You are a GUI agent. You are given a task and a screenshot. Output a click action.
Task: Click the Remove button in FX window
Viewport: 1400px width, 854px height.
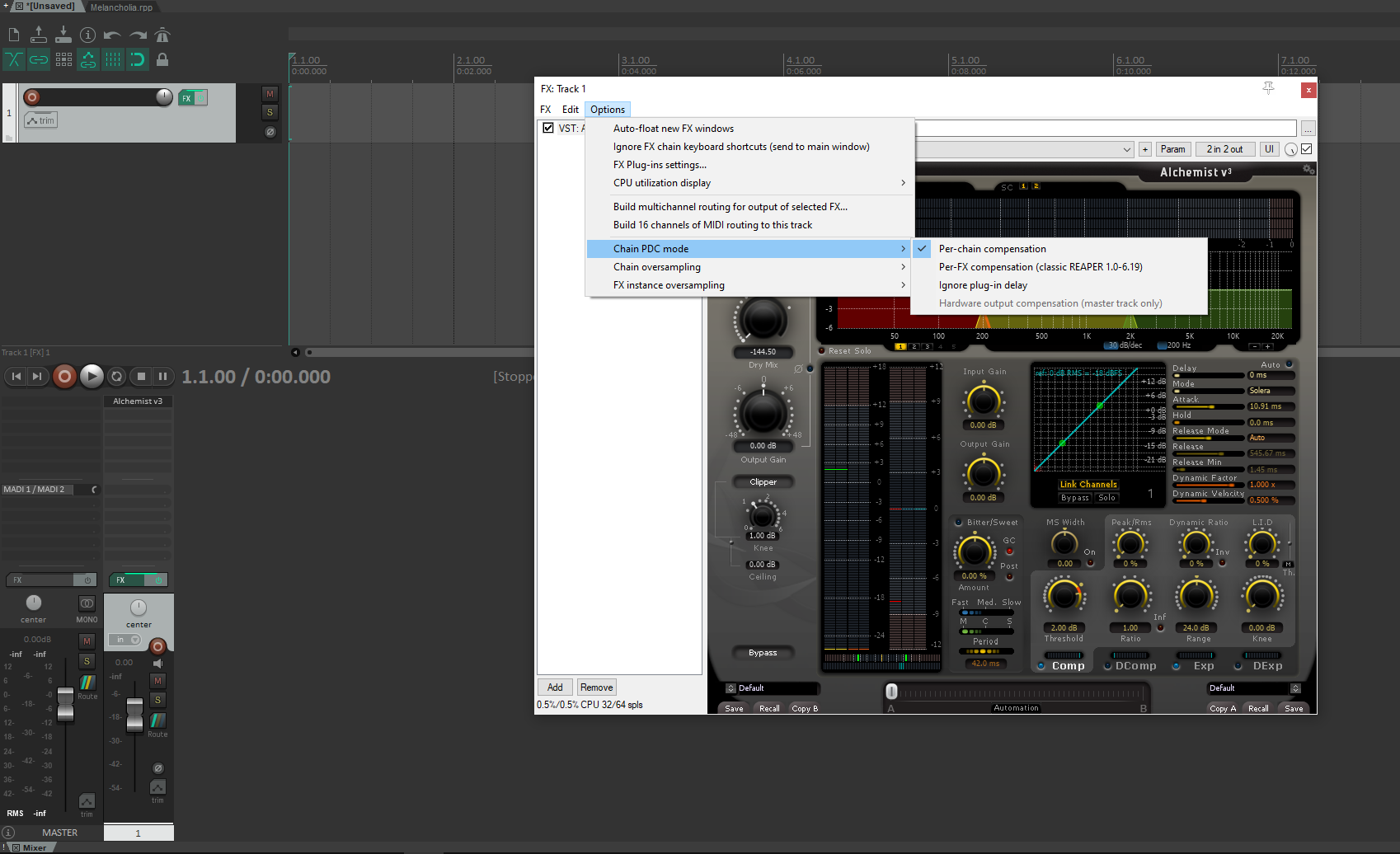[596, 687]
